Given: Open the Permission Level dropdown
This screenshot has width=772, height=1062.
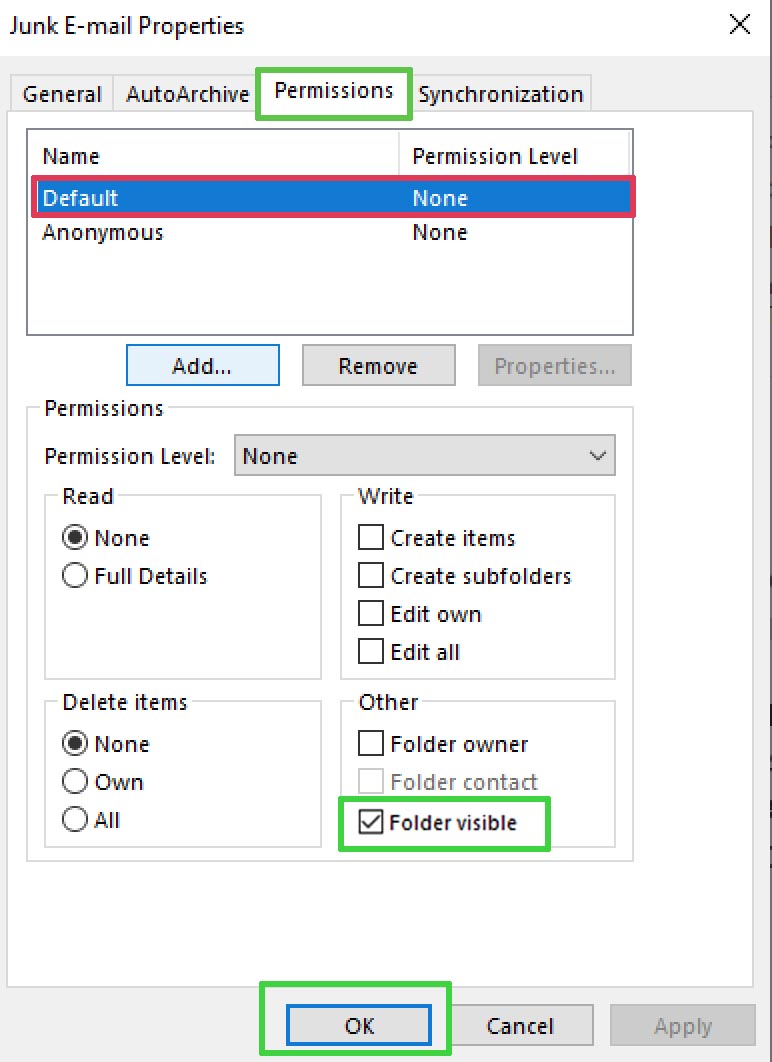Looking at the screenshot, I should coord(424,456).
